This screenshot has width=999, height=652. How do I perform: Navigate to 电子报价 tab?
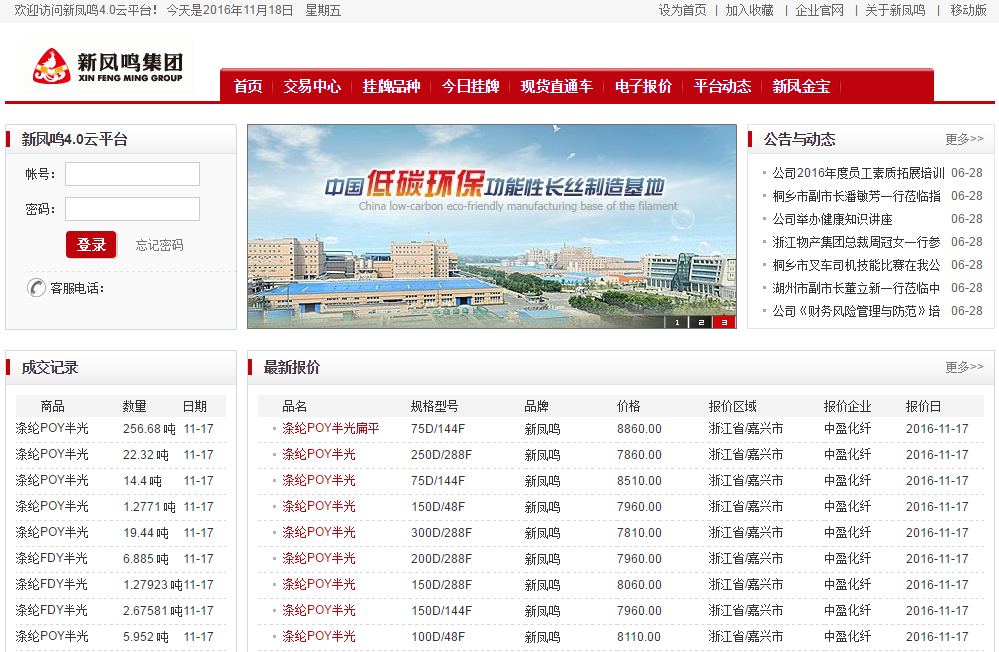(643, 86)
